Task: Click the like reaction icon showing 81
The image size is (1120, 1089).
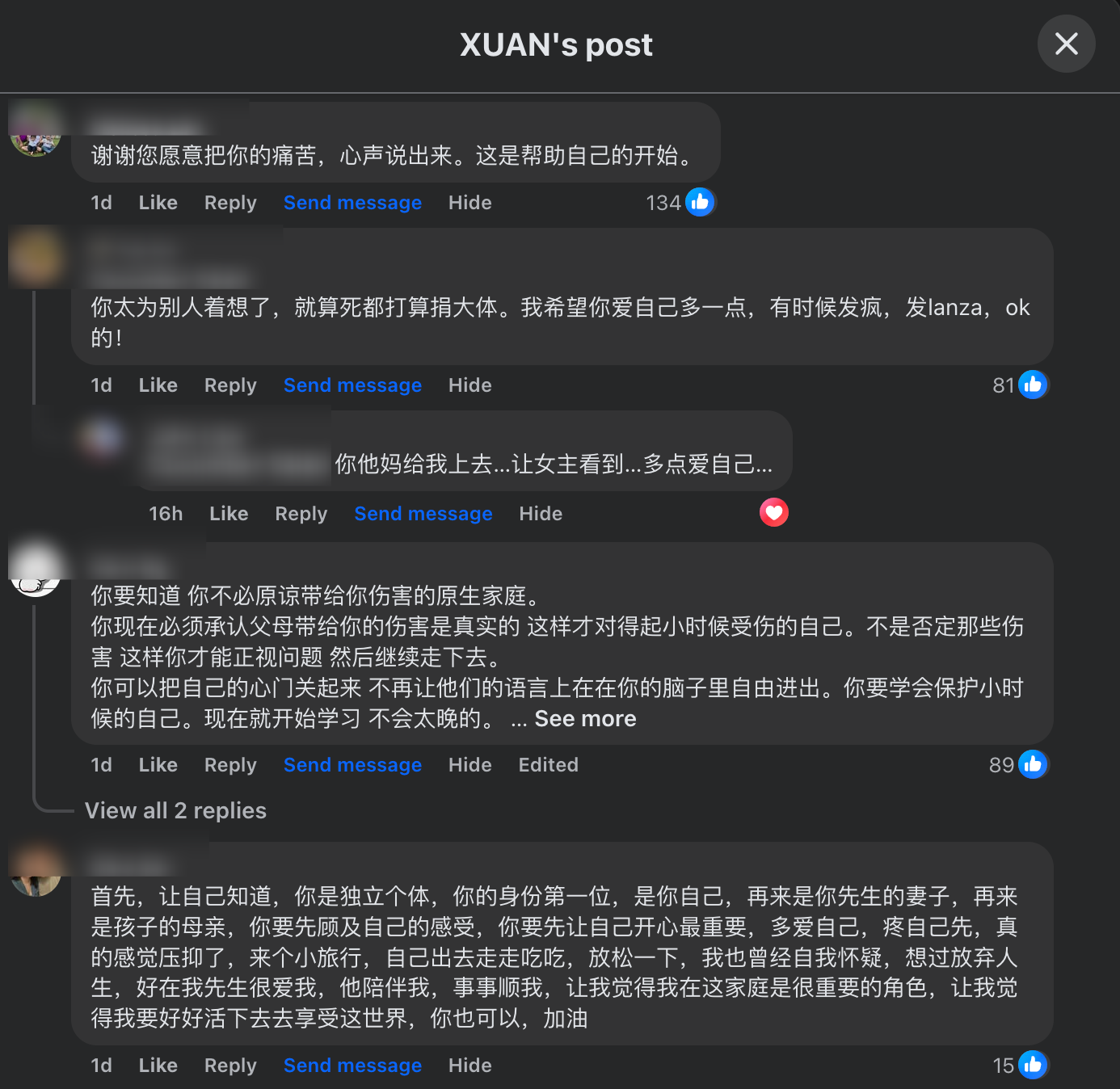Action: (x=1033, y=385)
